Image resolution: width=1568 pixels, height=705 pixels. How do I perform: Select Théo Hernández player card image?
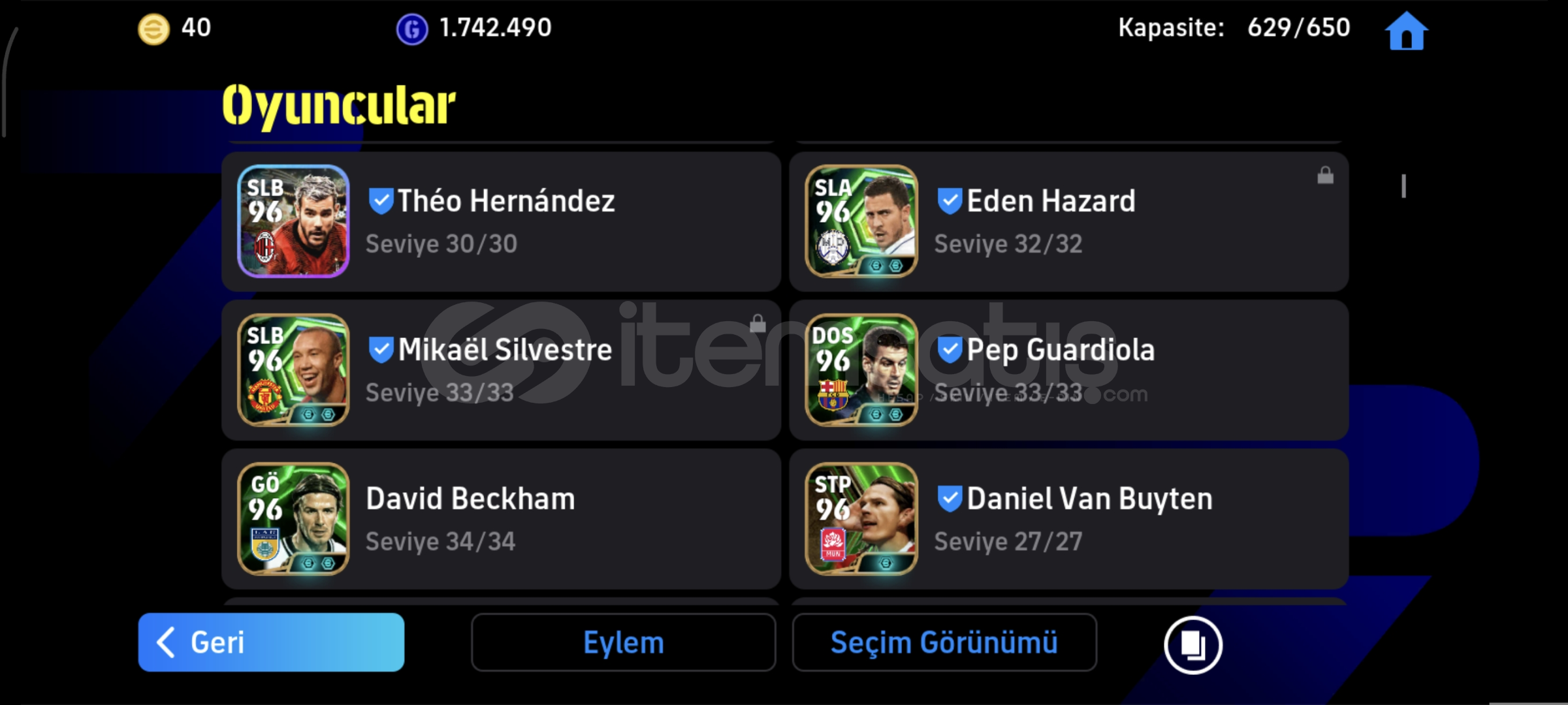[293, 221]
